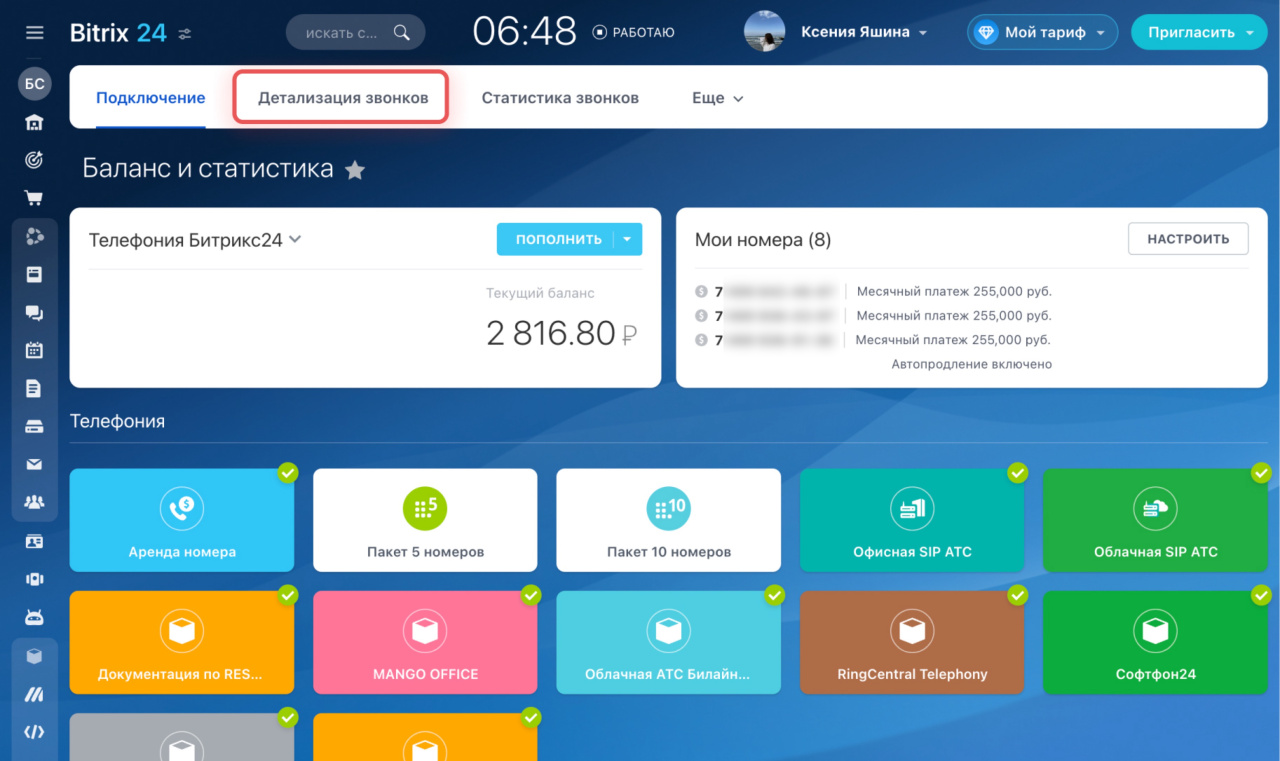Open the Пакет 5 номеров tile

click(x=425, y=520)
